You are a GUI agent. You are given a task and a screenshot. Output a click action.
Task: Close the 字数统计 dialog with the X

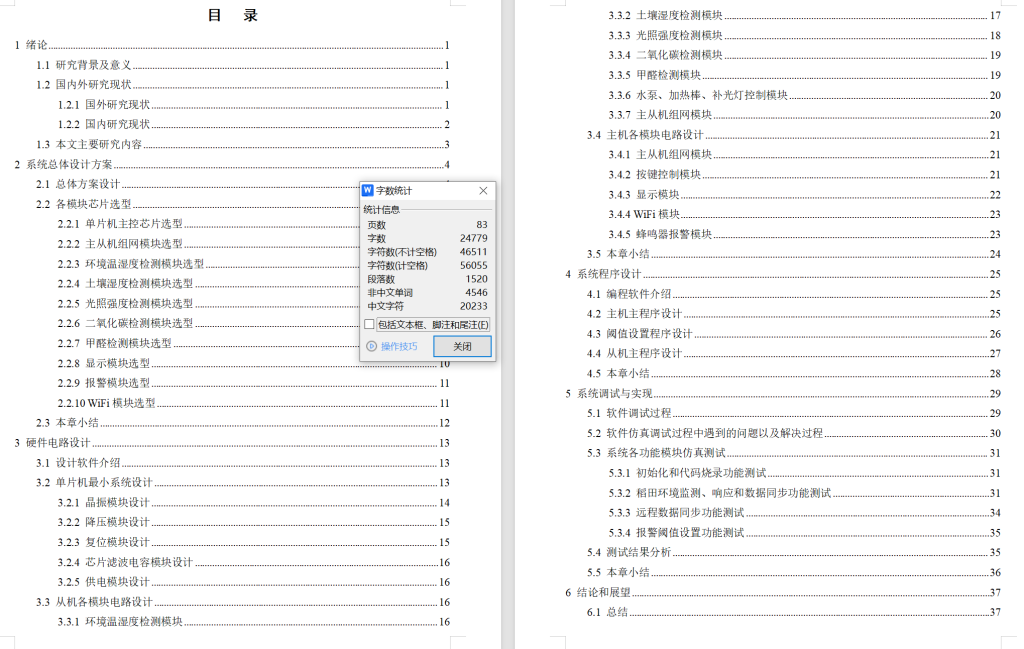482,190
